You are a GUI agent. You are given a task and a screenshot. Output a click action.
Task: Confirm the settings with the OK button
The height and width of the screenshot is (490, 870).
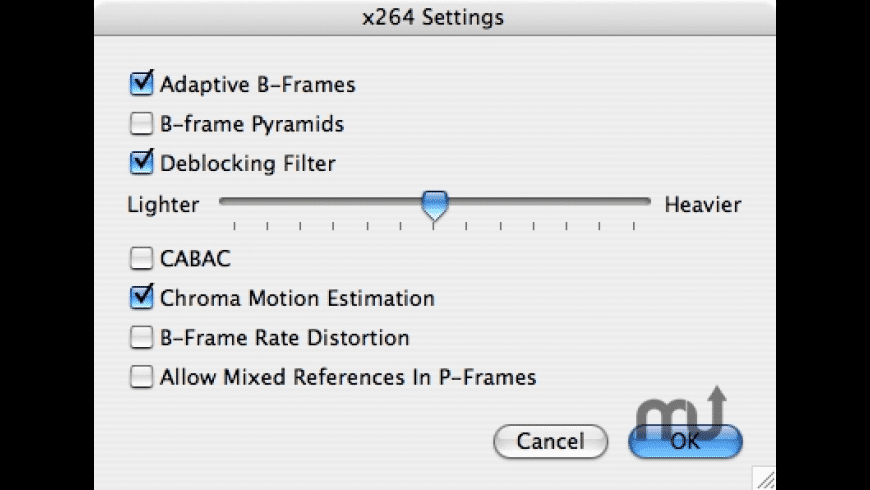click(685, 441)
